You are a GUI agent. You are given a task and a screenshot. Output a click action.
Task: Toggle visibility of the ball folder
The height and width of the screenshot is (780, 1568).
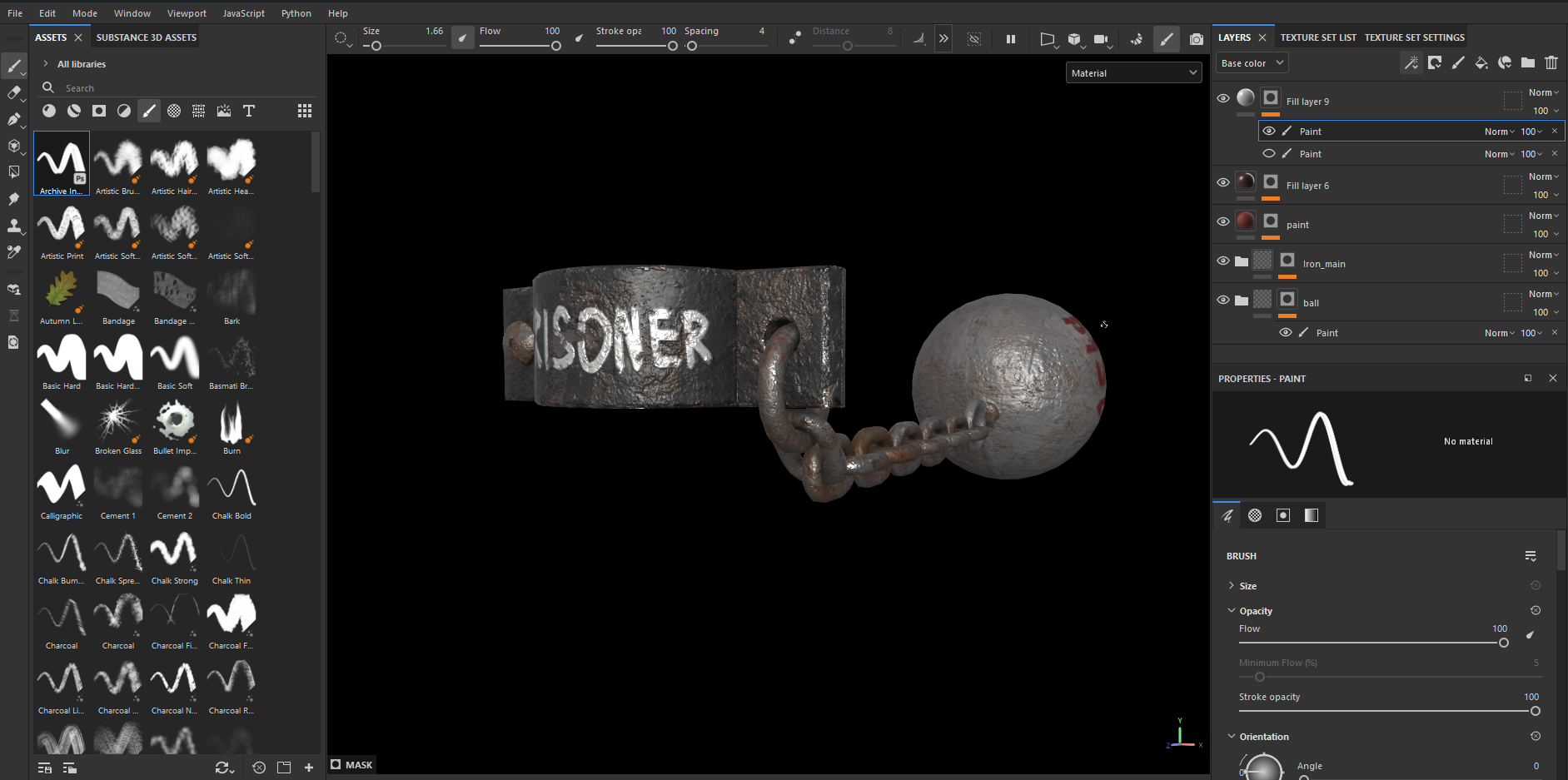click(x=1222, y=300)
